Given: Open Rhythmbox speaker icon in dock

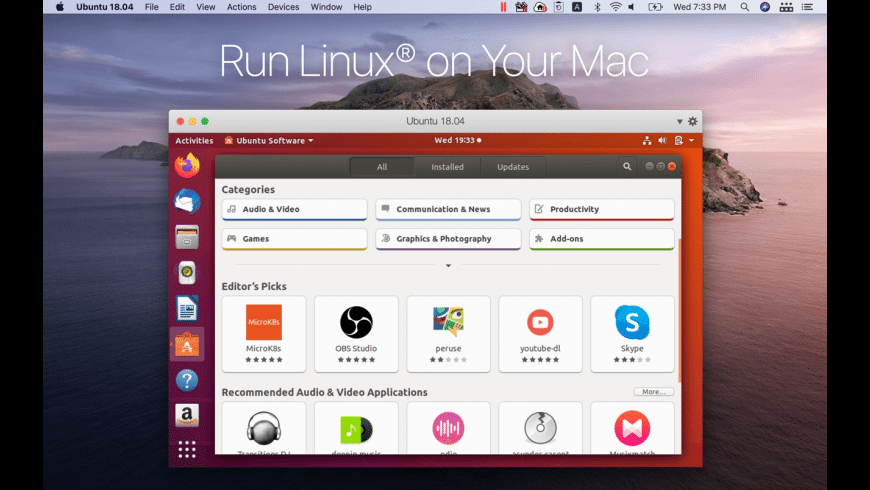Looking at the screenshot, I should coord(187,272).
